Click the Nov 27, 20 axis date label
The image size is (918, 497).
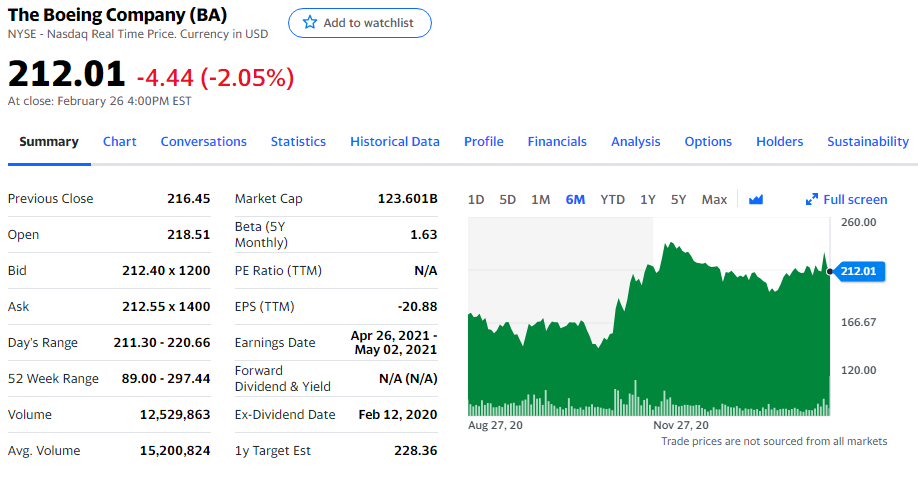681,425
